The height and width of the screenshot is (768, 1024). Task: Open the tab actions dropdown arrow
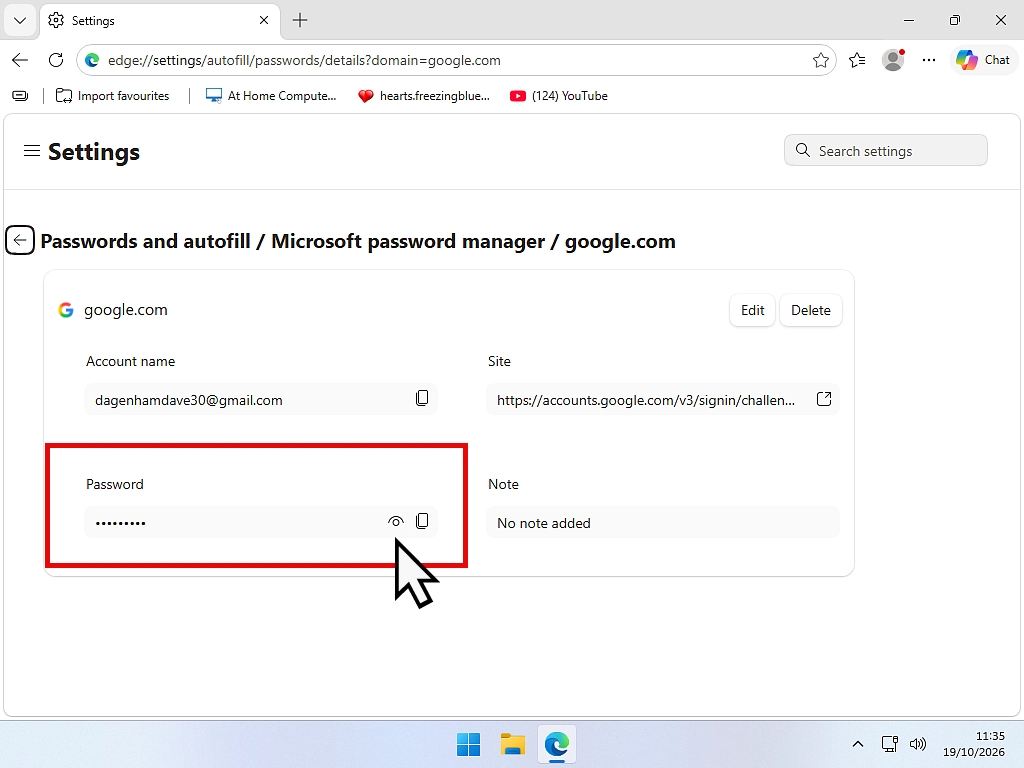[20, 20]
